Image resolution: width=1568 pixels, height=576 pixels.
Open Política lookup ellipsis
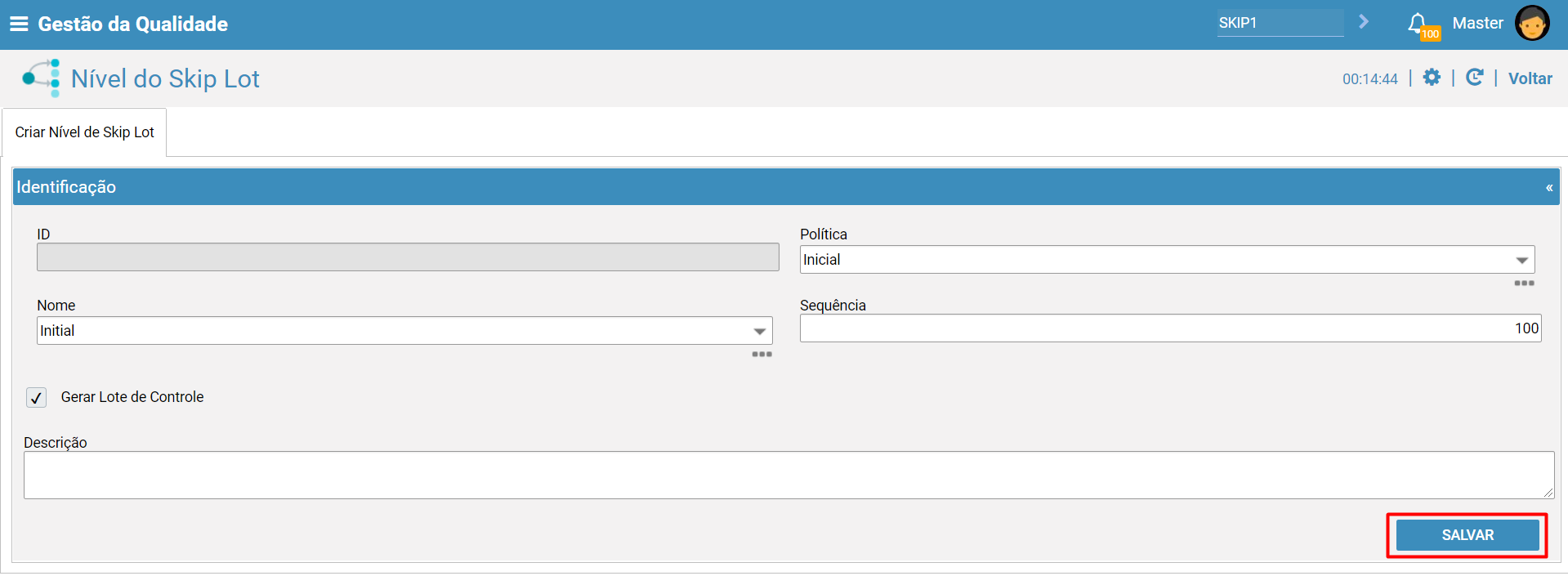tap(1524, 284)
